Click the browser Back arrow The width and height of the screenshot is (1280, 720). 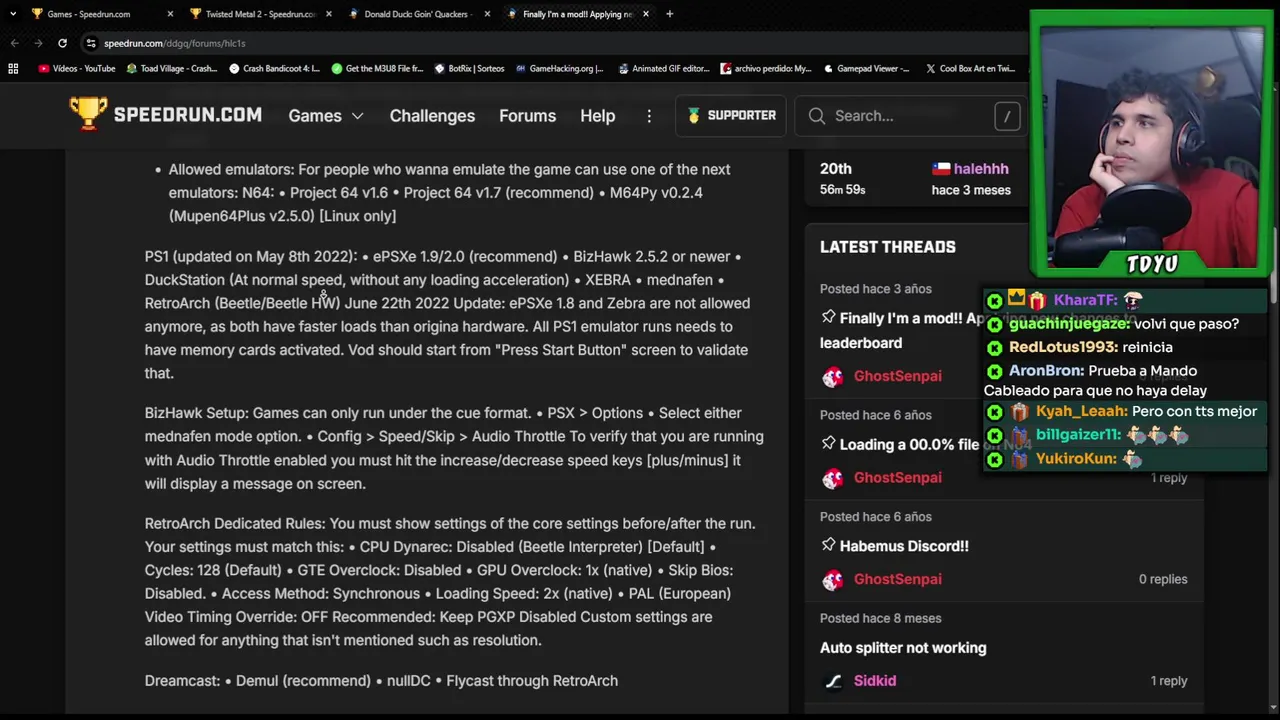coord(14,43)
